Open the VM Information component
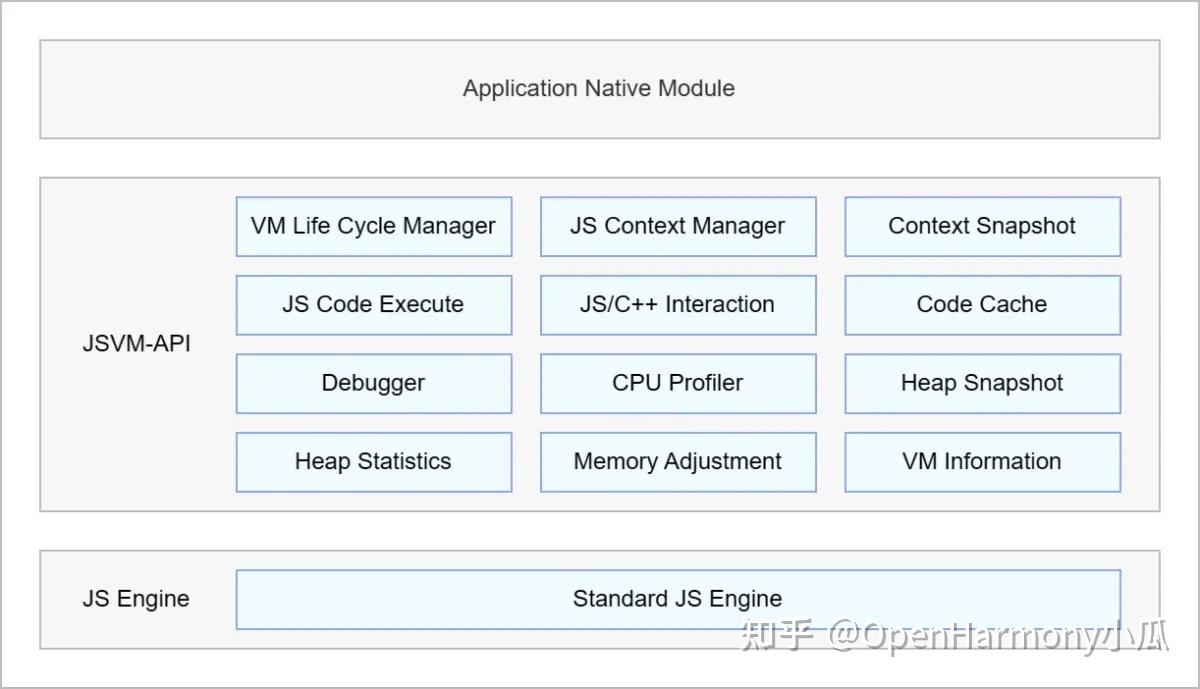Viewport: 1200px width, 689px height. point(981,461)
